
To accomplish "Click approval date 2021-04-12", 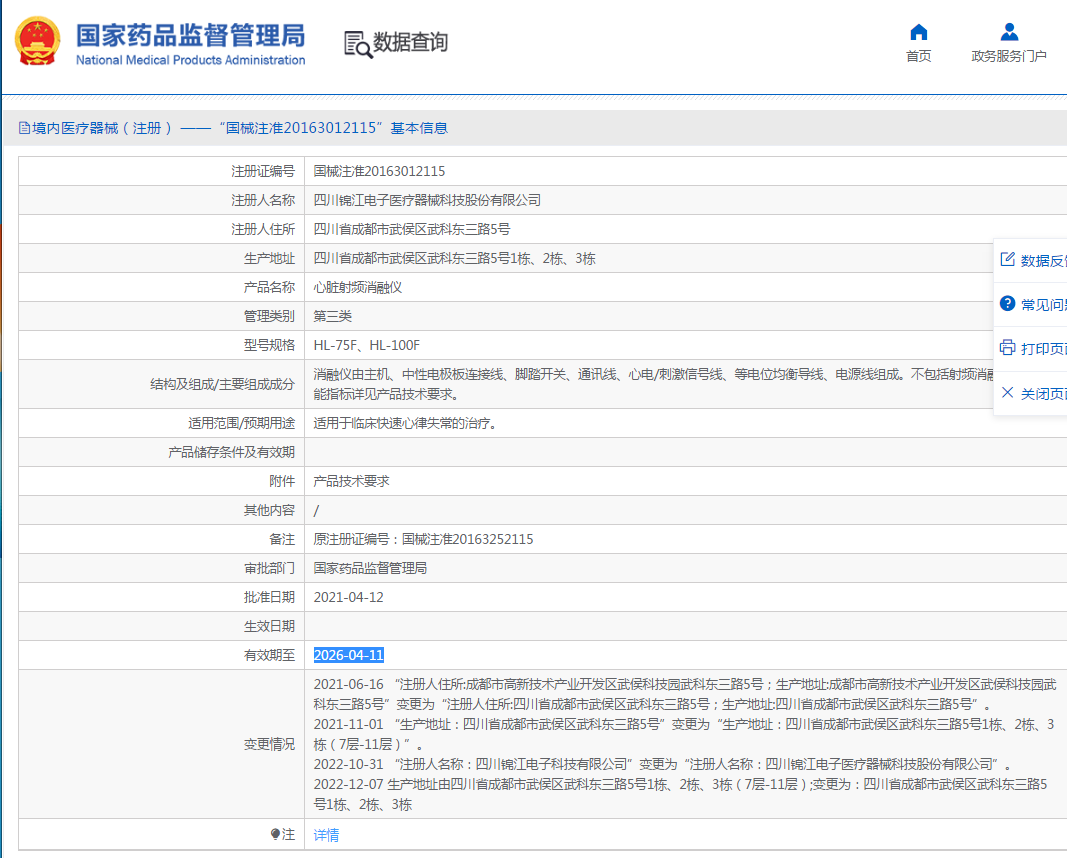I will pos(348,597).
